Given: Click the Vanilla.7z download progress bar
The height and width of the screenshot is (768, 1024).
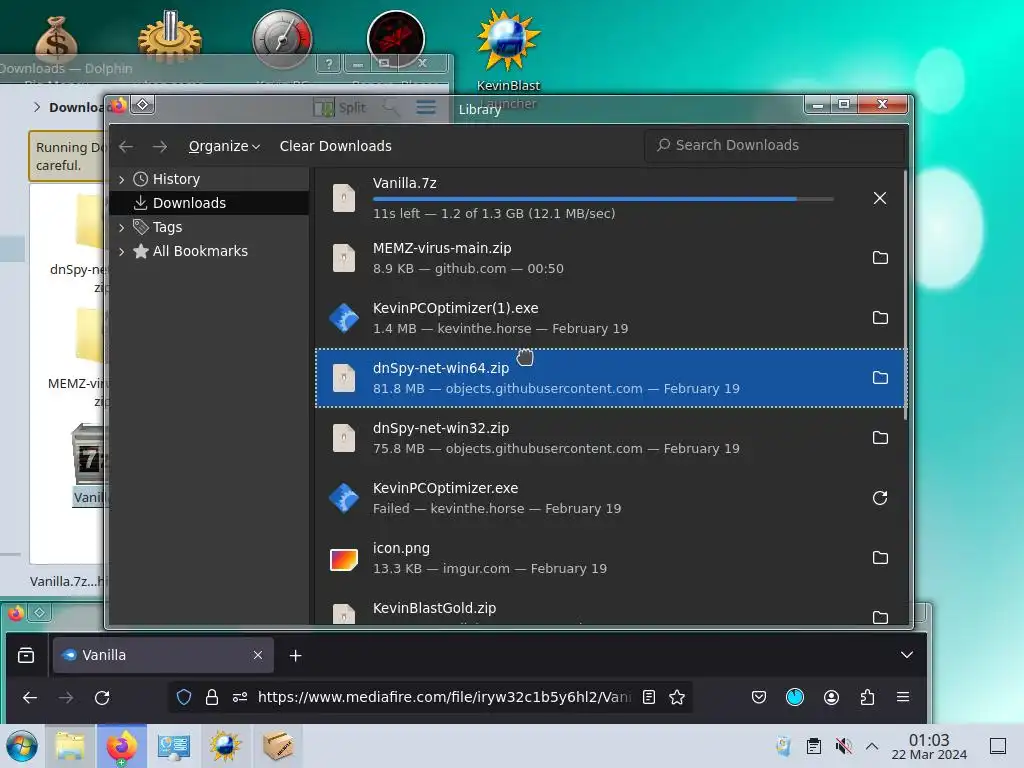Looking at the screenshot, I should click(x=603, y=199).
